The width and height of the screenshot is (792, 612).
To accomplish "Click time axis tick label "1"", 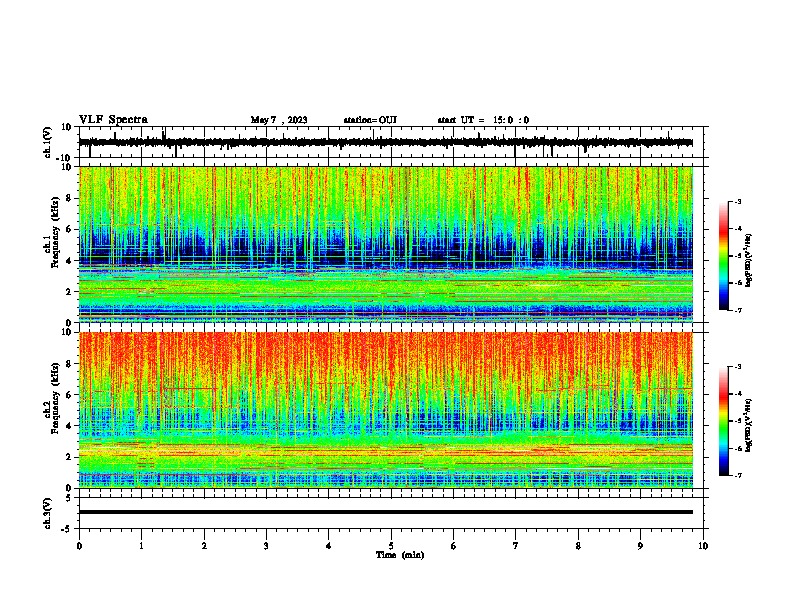I will pos(141,546).
